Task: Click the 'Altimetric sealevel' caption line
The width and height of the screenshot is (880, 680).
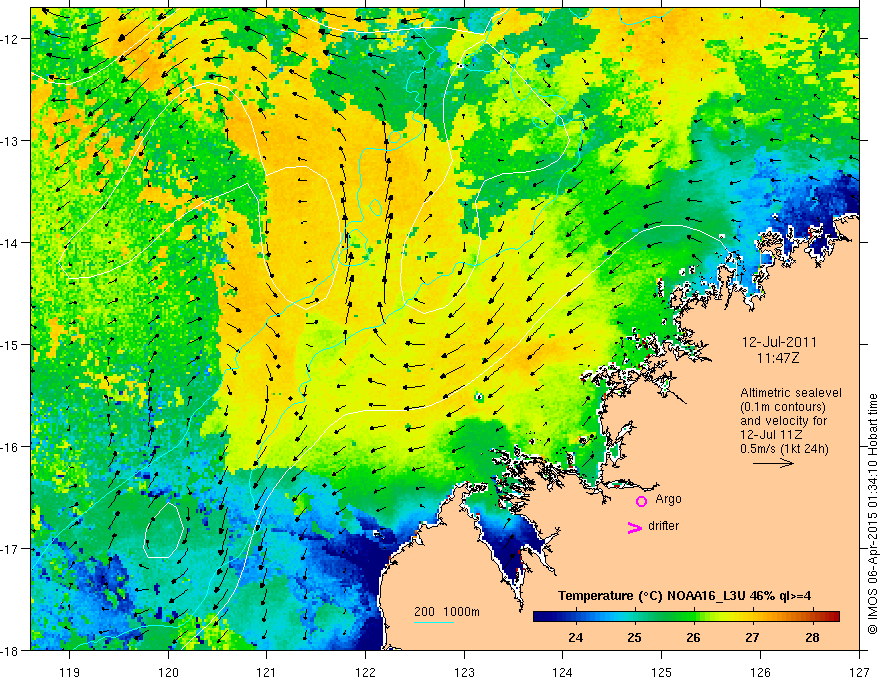Action: pos(791,393)
